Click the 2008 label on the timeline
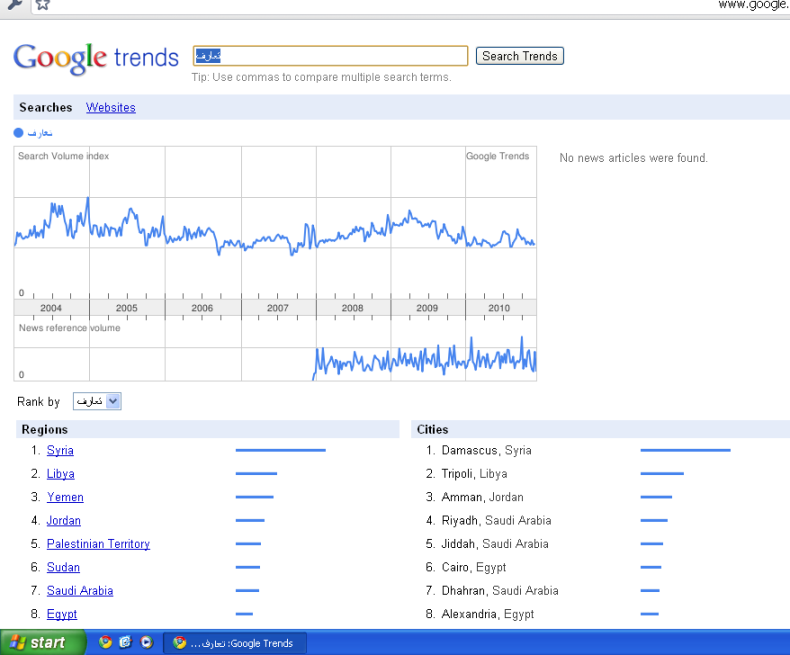The height and width of the screenshot is (655, 790). point(353,308)
